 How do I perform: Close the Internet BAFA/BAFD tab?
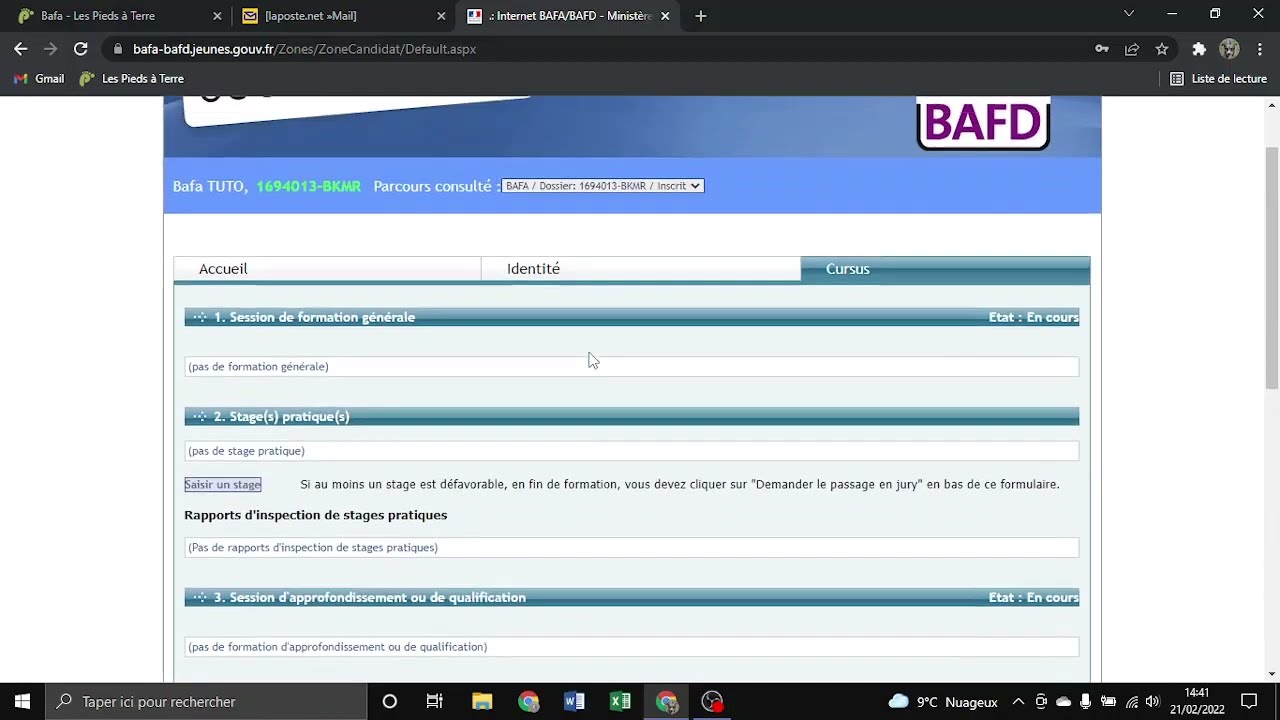[665, 16]
